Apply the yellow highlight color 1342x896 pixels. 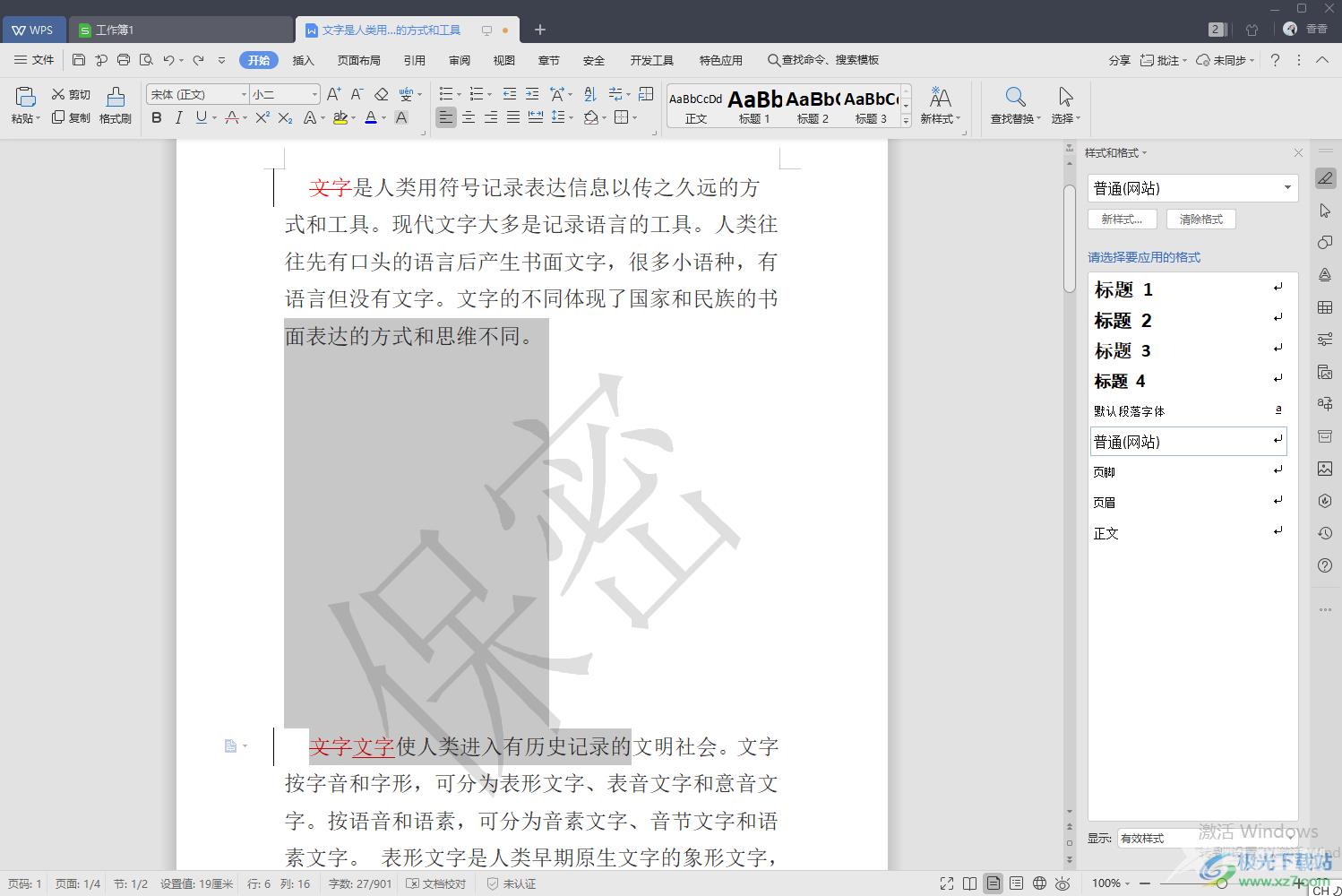340,117
